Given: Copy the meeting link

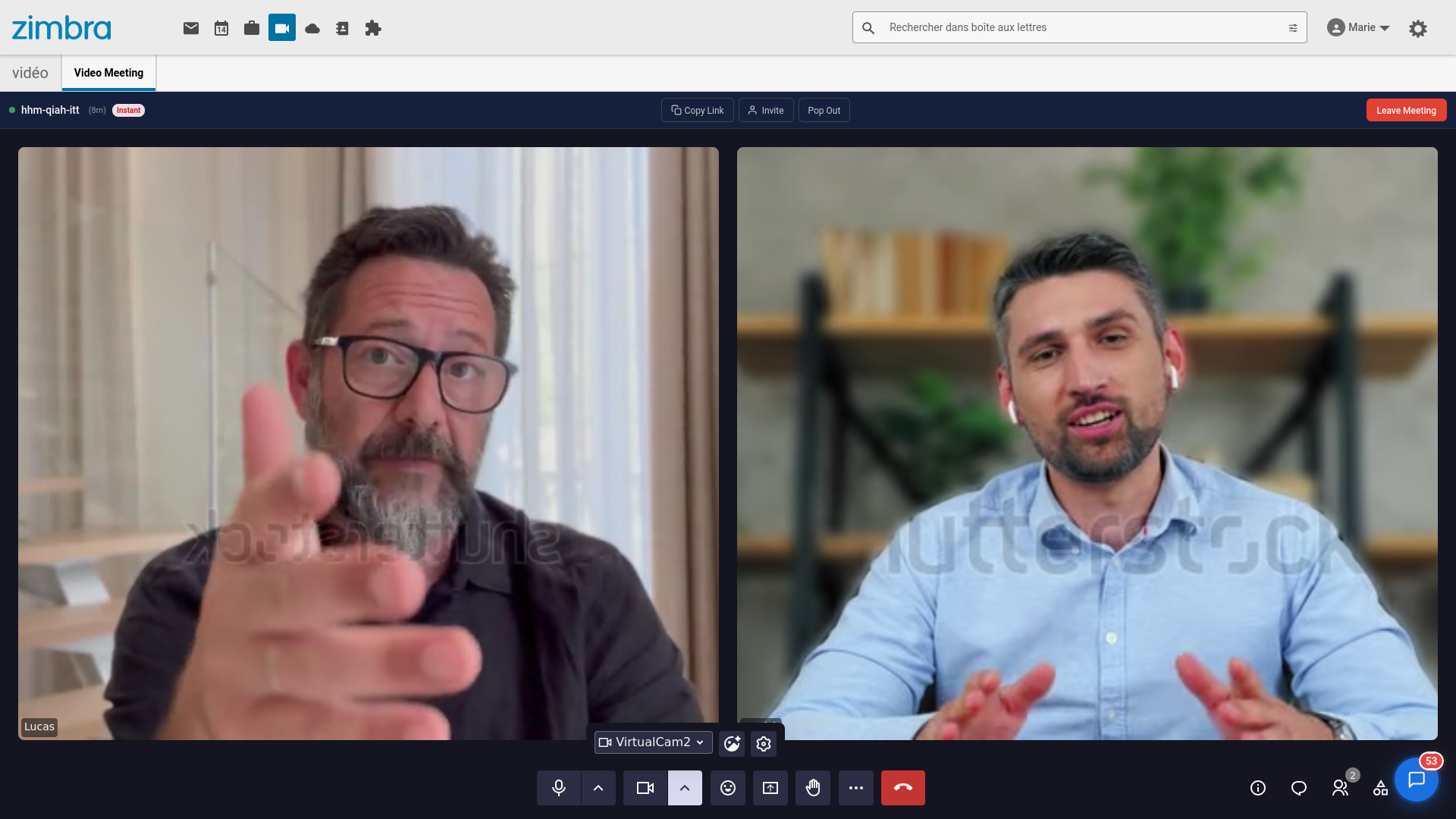Looking at the screenshot, I should click(x=696, y=110).
